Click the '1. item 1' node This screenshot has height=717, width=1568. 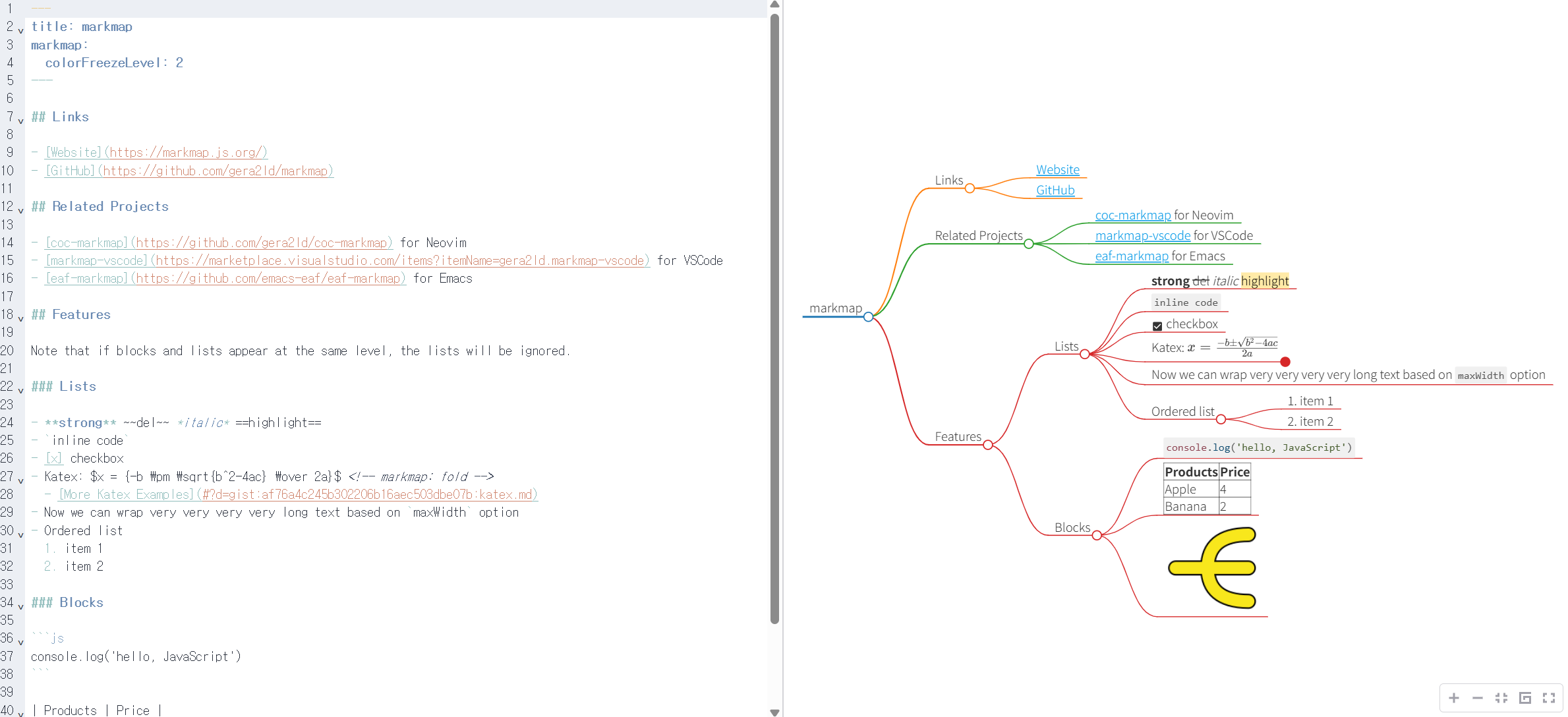click(1310, 401)
